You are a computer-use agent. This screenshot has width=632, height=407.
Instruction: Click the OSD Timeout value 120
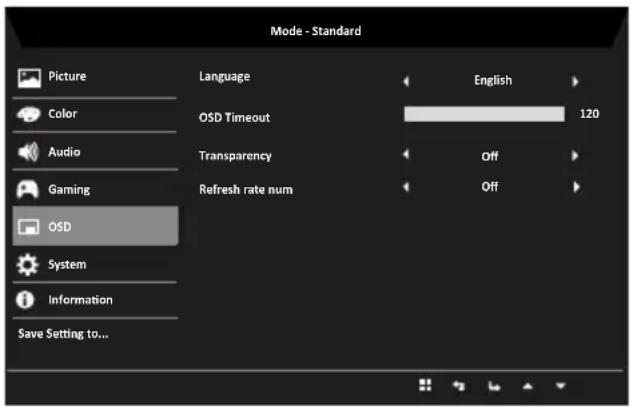[589, 114]
